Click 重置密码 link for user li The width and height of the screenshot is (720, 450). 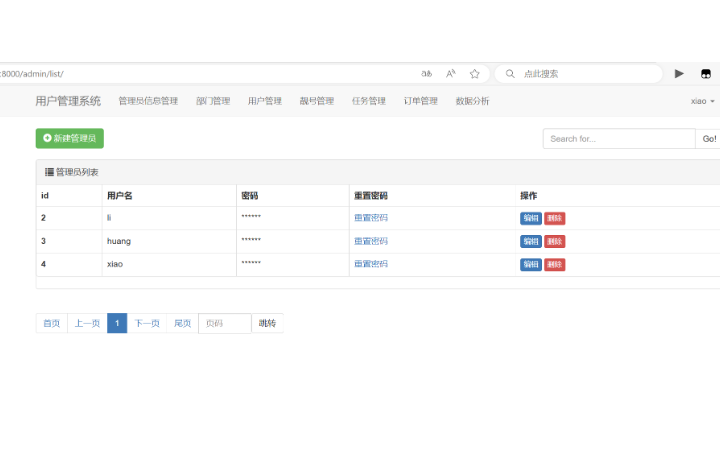click(x=371, y=218)
